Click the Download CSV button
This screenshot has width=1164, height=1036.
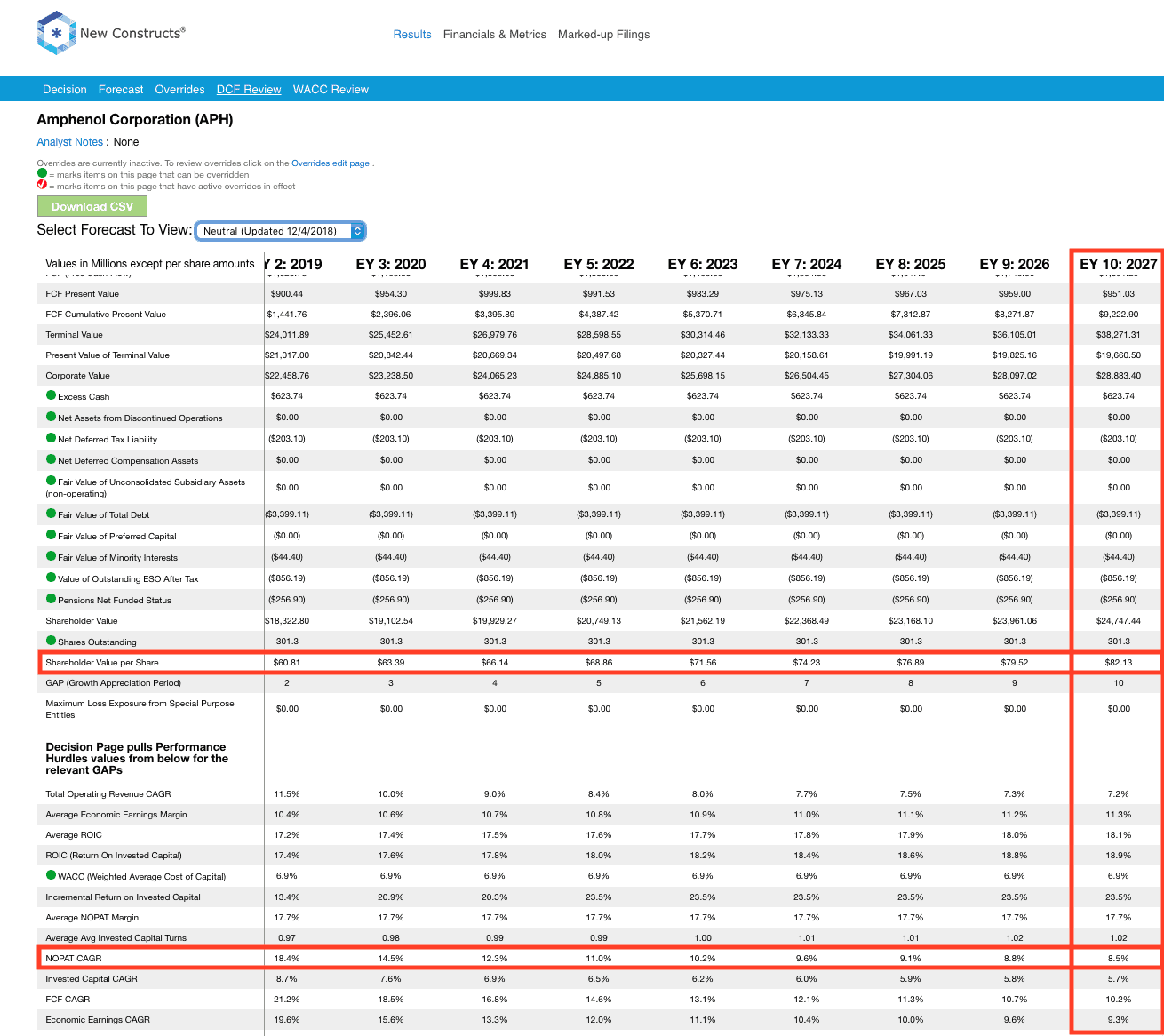(92, 206)
